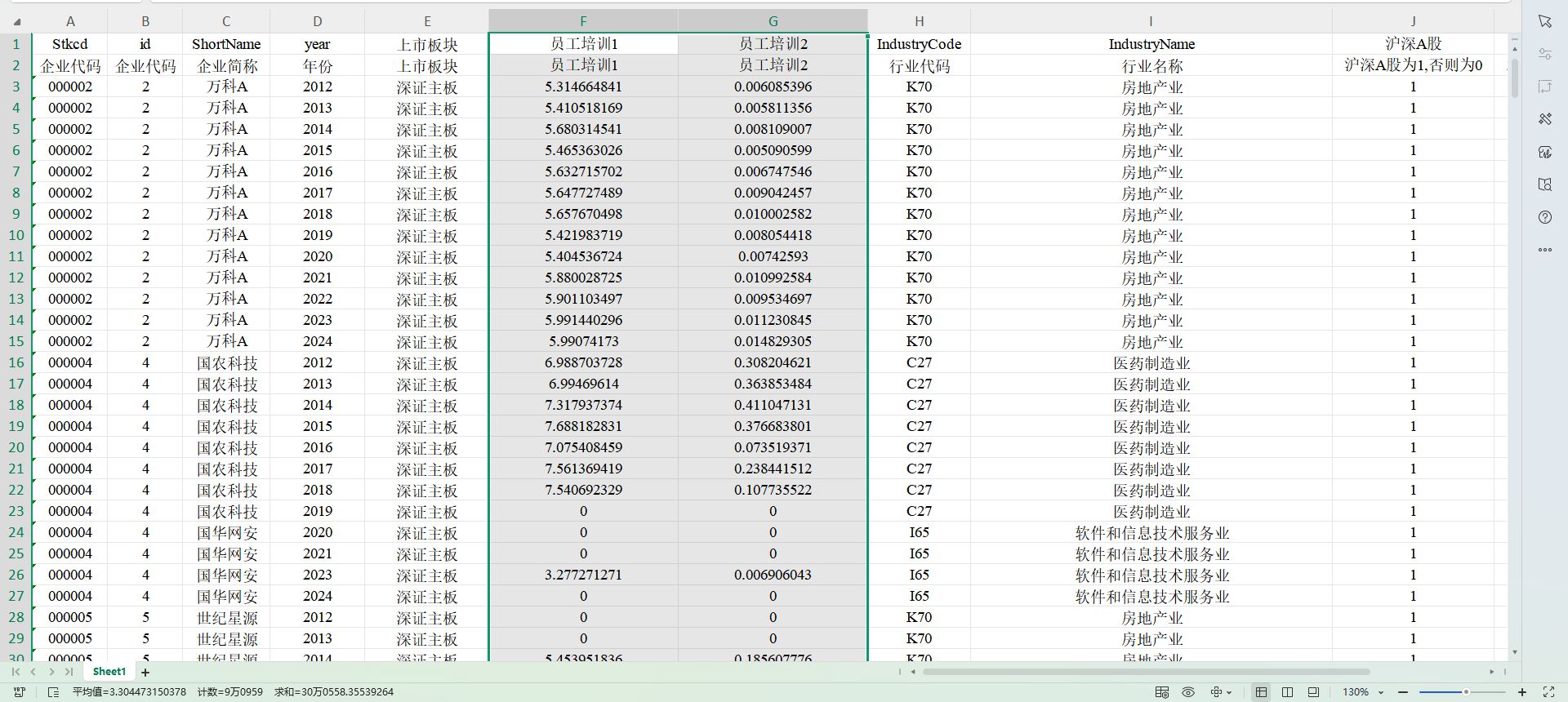Click the selection arrow icon in right sidebar
The image size is (1568, 702).
(1544, 21)
